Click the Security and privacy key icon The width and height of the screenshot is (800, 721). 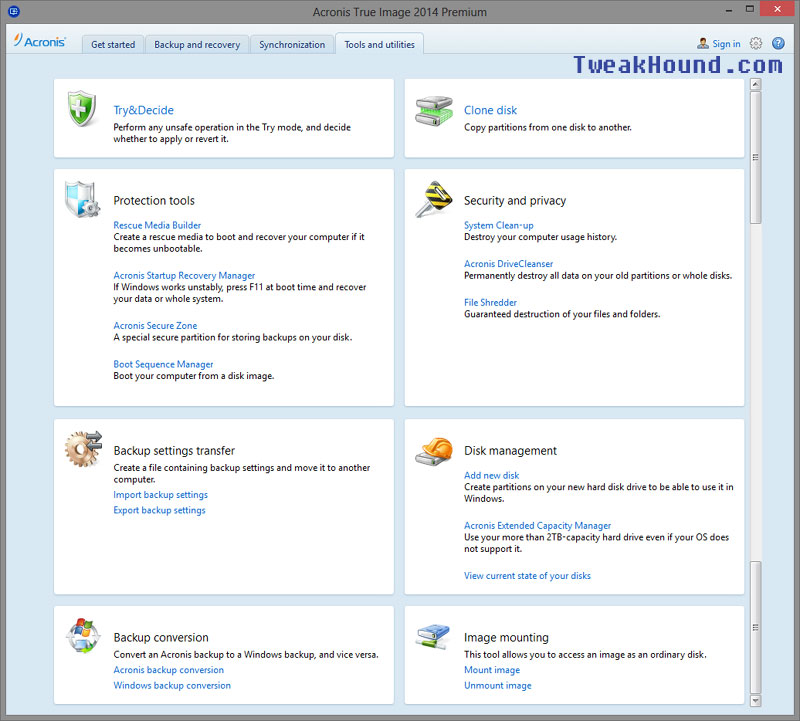434,198
